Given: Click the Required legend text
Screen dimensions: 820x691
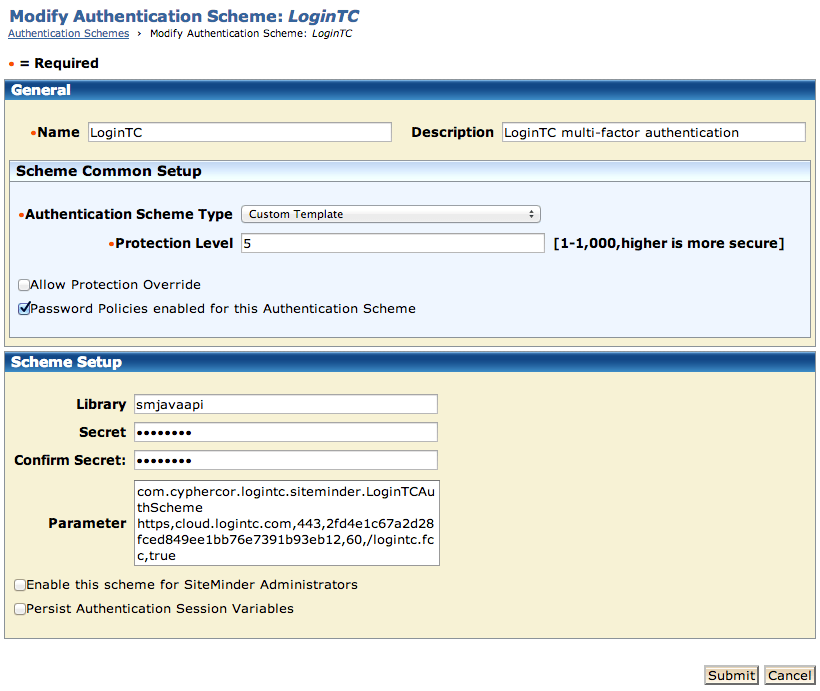Looking at the screenshot, I should (x=59, y=63).
